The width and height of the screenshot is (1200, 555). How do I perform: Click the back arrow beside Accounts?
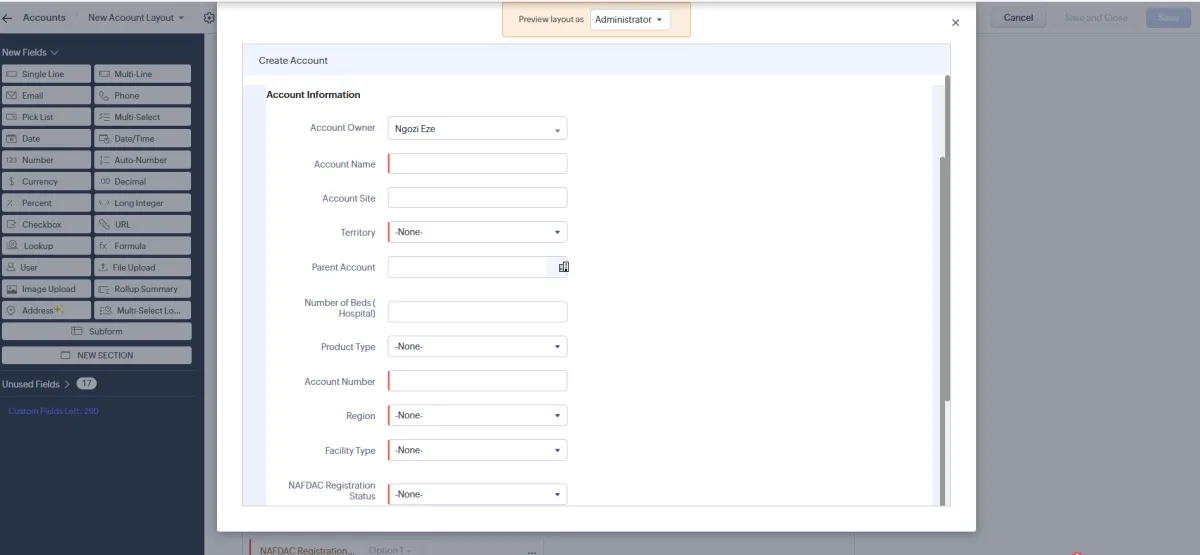coord(8,18)
